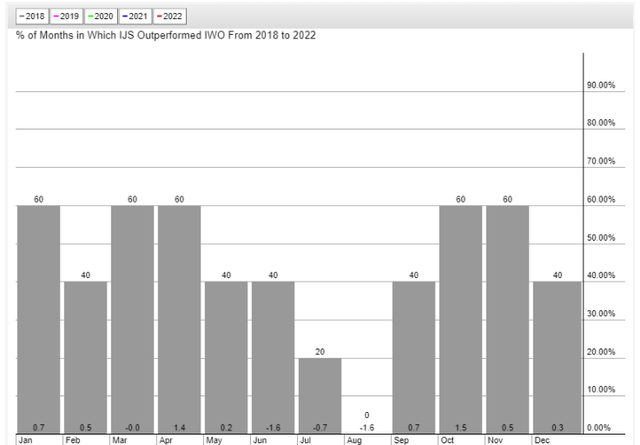Click the May axis label

tap(214, 440)
